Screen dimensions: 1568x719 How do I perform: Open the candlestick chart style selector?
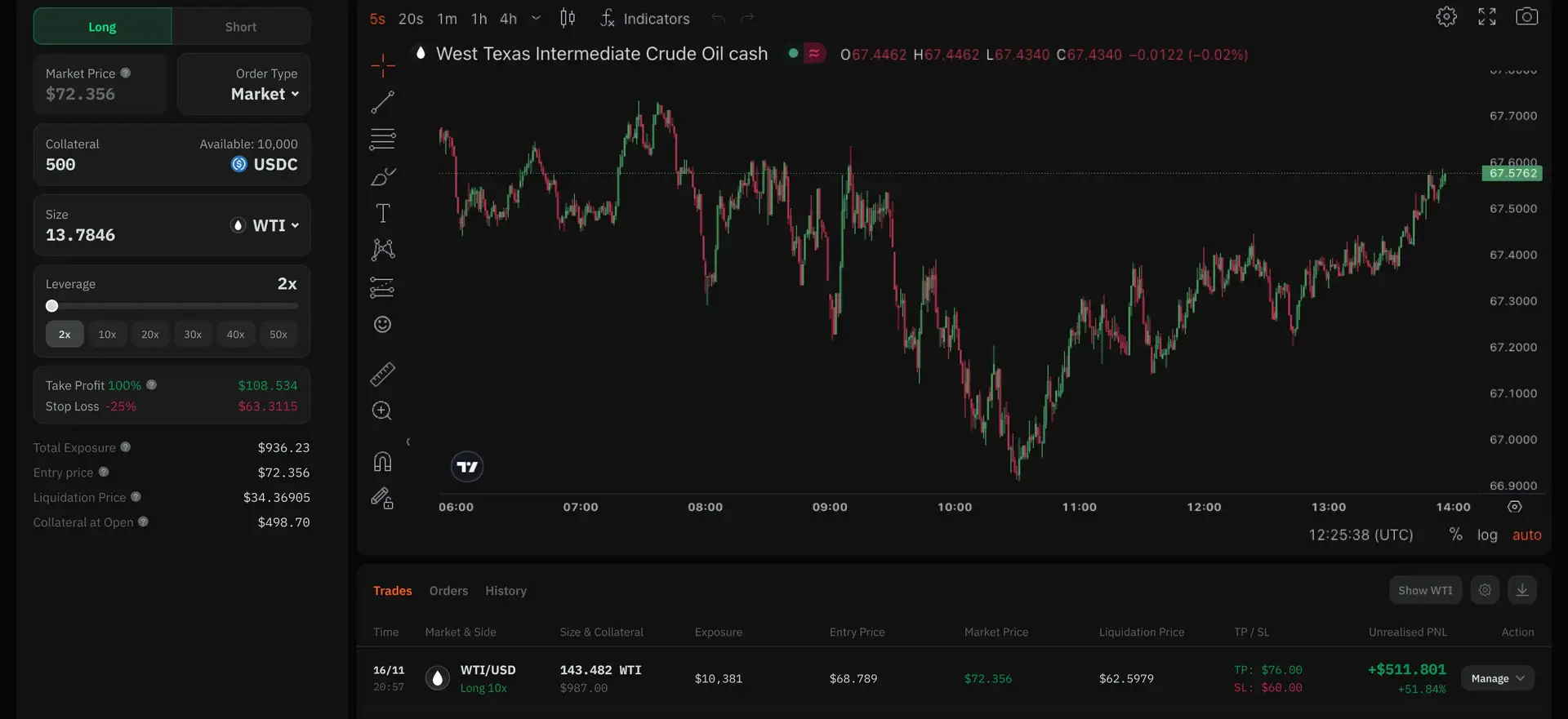pos(568,18)
